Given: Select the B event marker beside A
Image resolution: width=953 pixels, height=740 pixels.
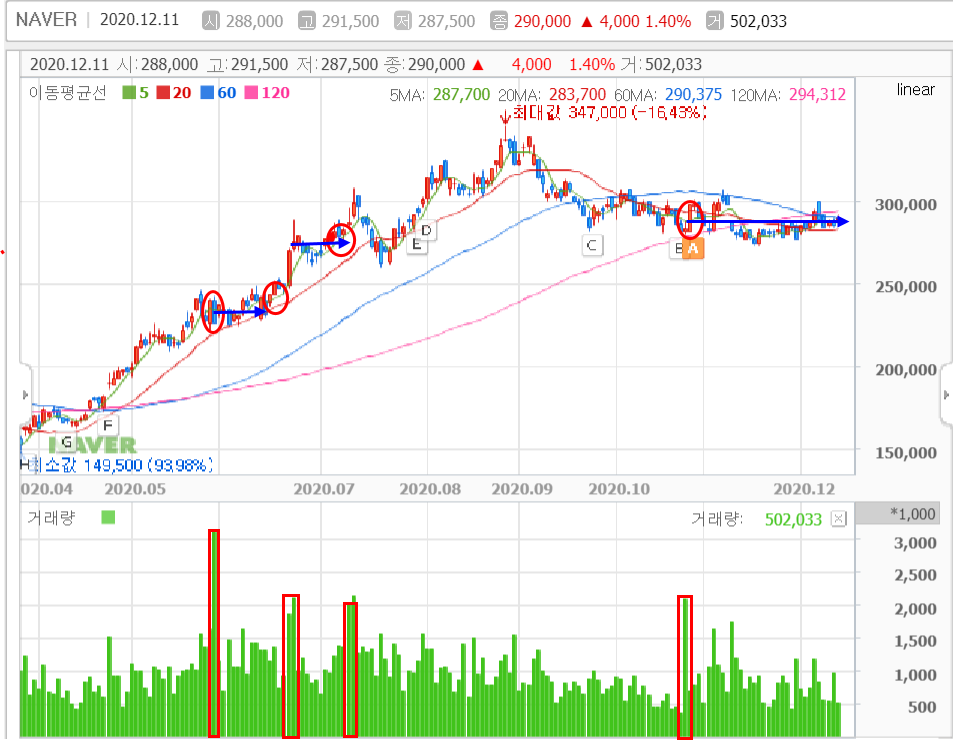Looking at the screenshot, I should 677,248.
